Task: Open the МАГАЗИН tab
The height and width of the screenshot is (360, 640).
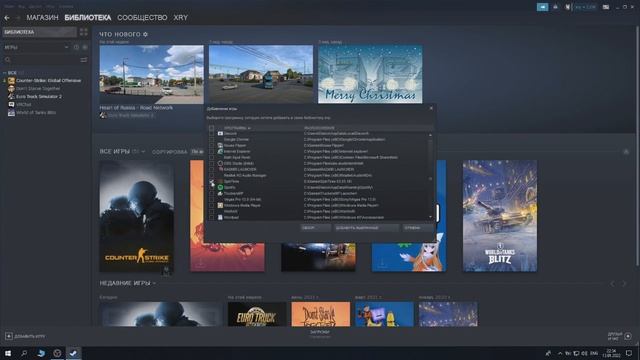Action: coord(42,18)
